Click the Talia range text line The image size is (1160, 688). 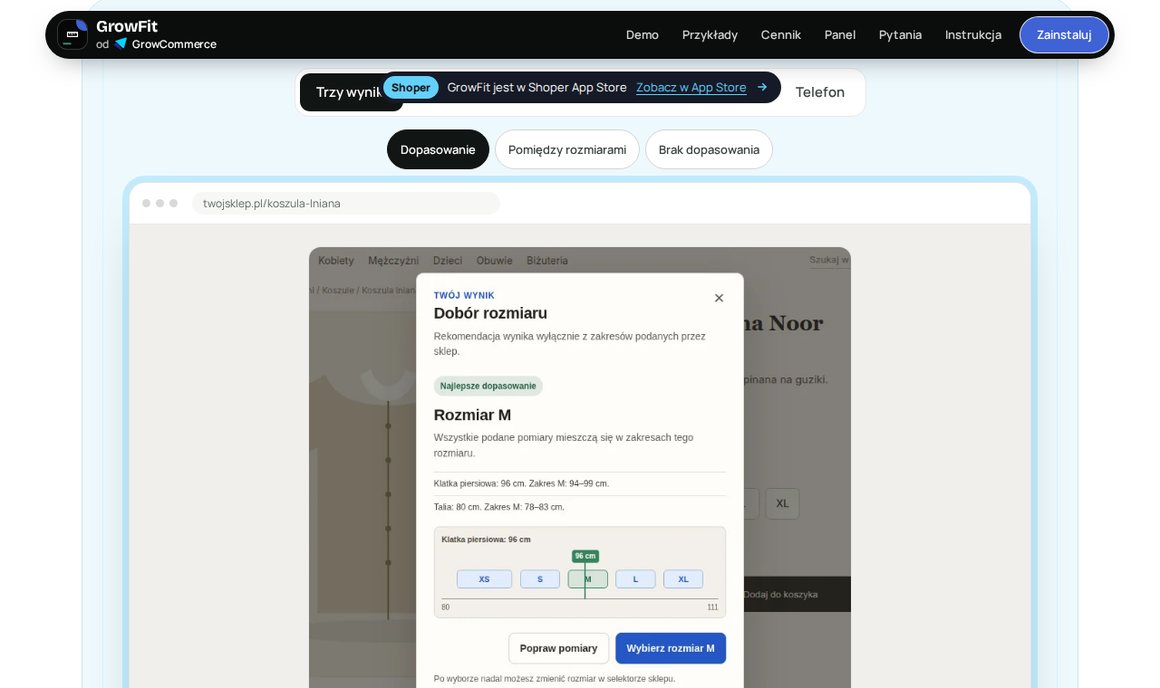pos(499,507)
